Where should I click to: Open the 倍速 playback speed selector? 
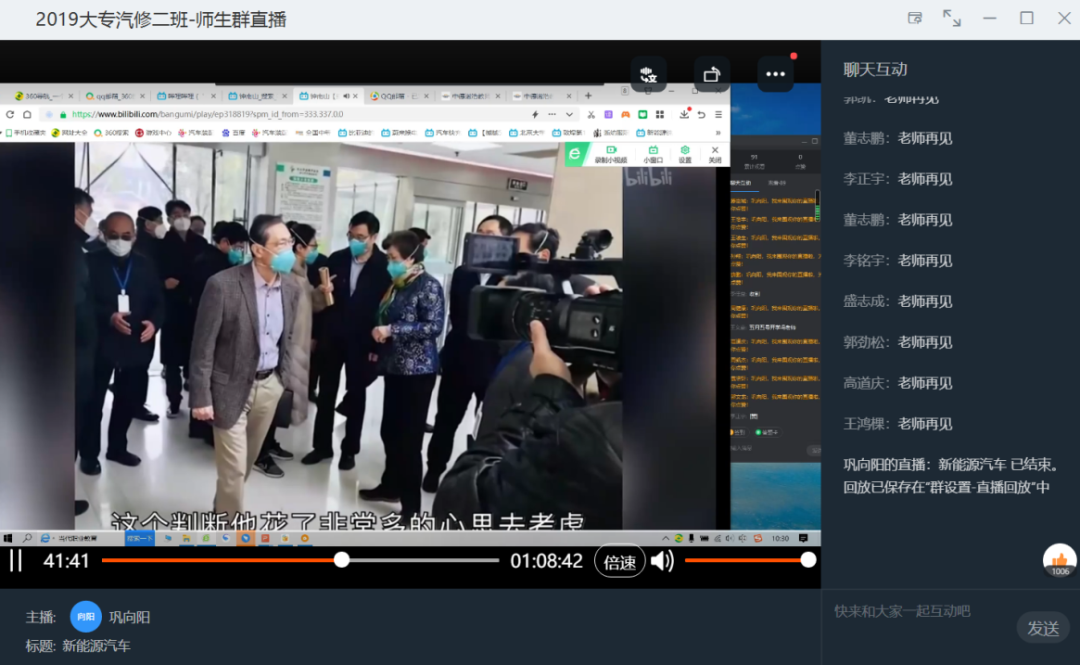[x=619, y=562]
